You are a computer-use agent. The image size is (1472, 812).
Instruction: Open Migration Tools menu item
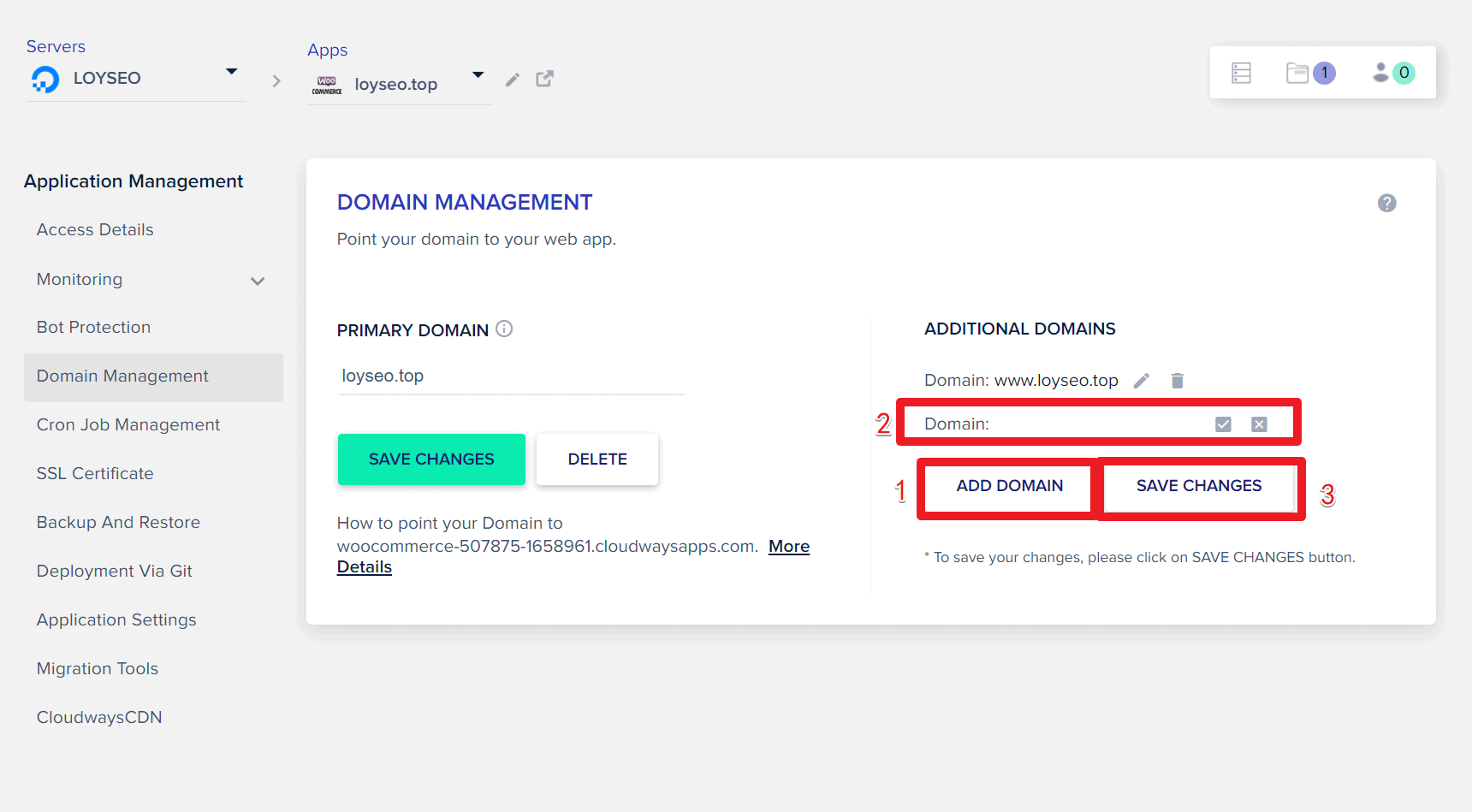[x=98, y=669]
